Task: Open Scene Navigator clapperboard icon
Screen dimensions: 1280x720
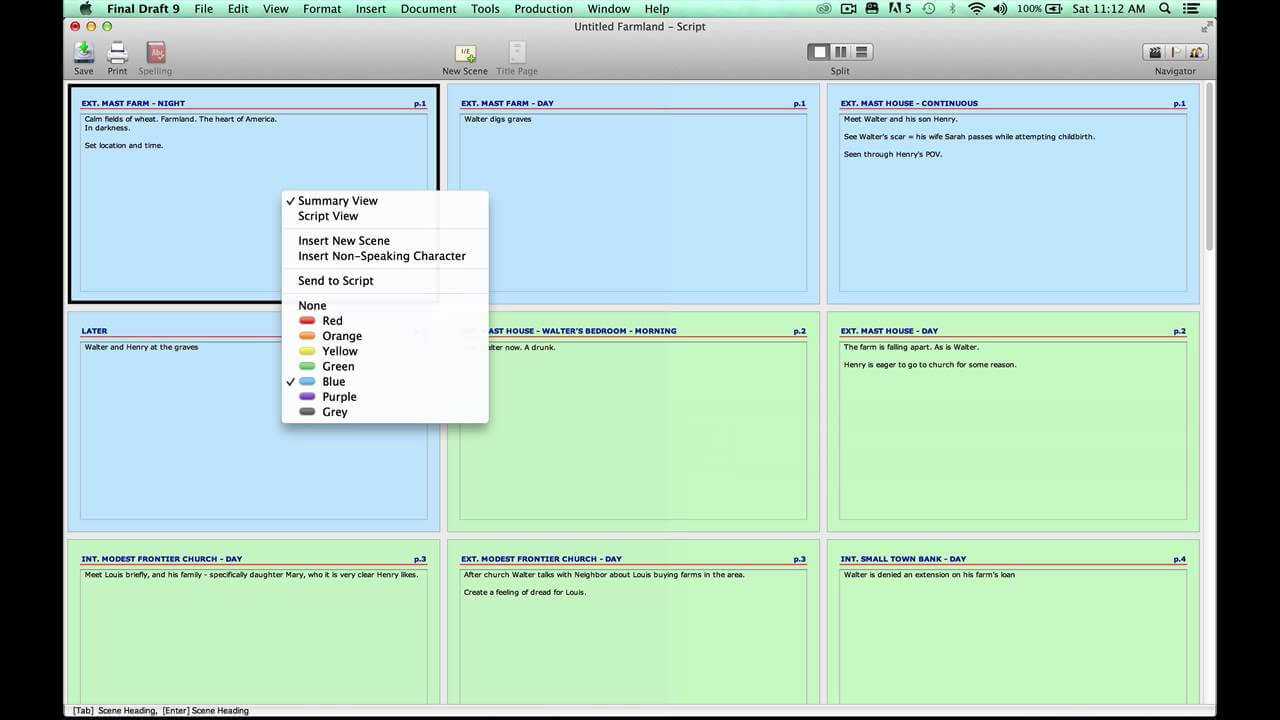Action: tap(1154, 52)
